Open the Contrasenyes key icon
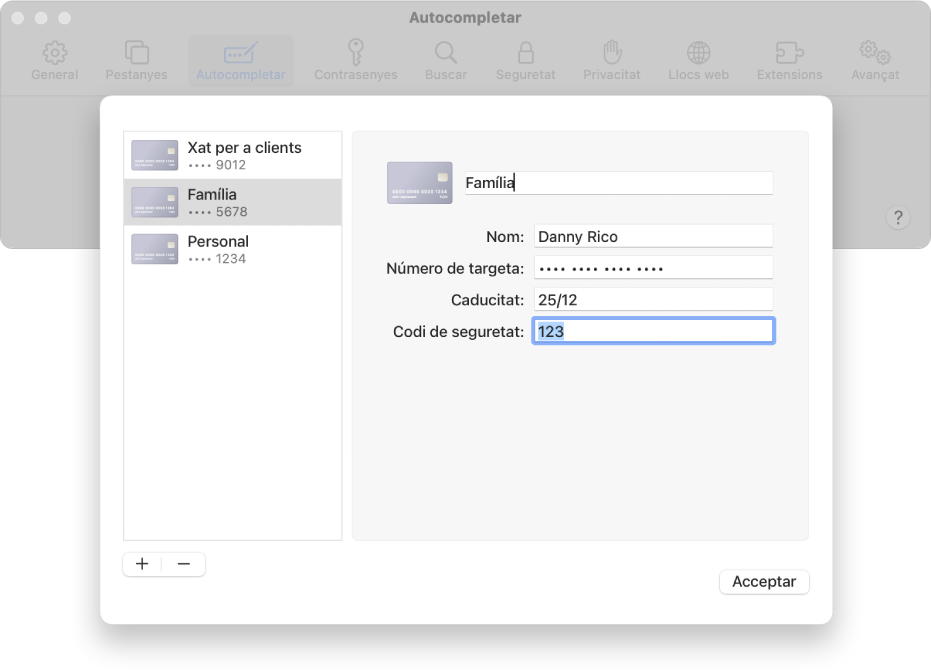 coord(356,52)
